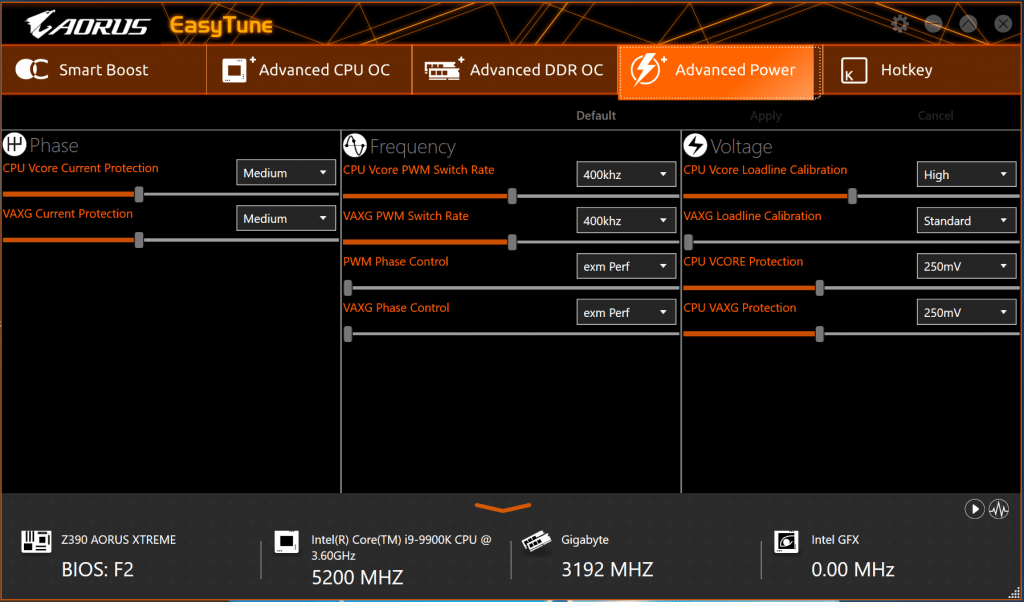This screenshot has height=602, width=1024.
Task: Open CPU VAXG Protection dropdown
Action: [x=967, y=313]
